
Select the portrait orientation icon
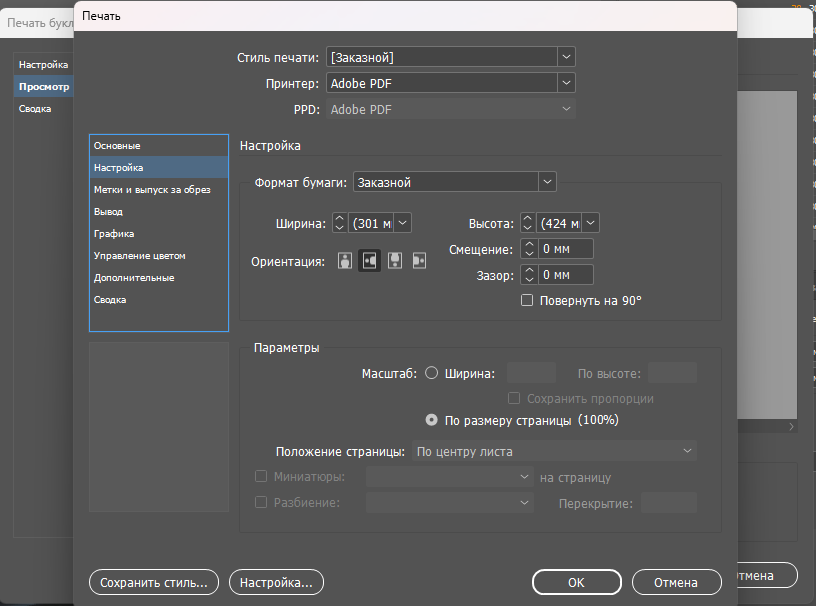point(345,261)
